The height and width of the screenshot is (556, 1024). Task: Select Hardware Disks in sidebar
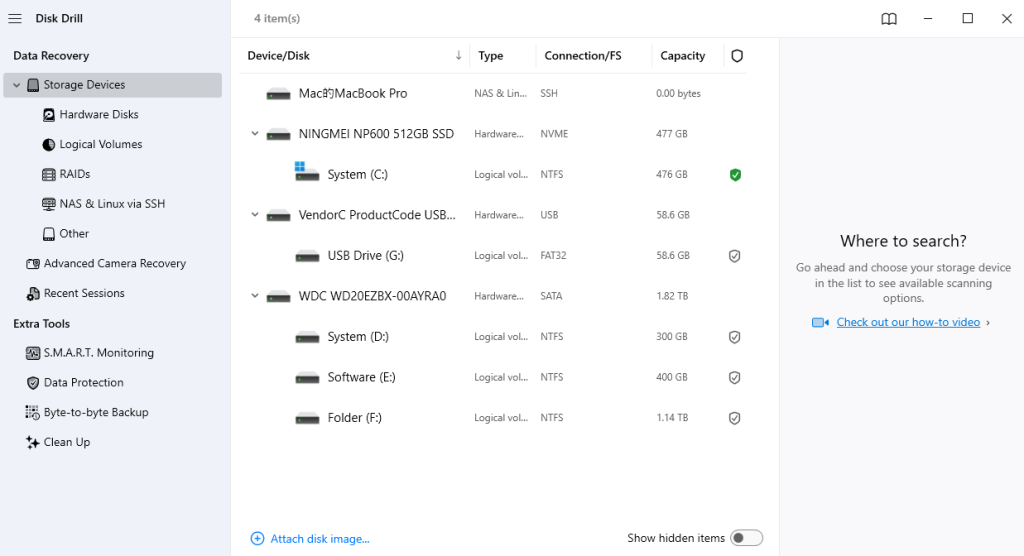pyautogui.click(x=99, y=114)
